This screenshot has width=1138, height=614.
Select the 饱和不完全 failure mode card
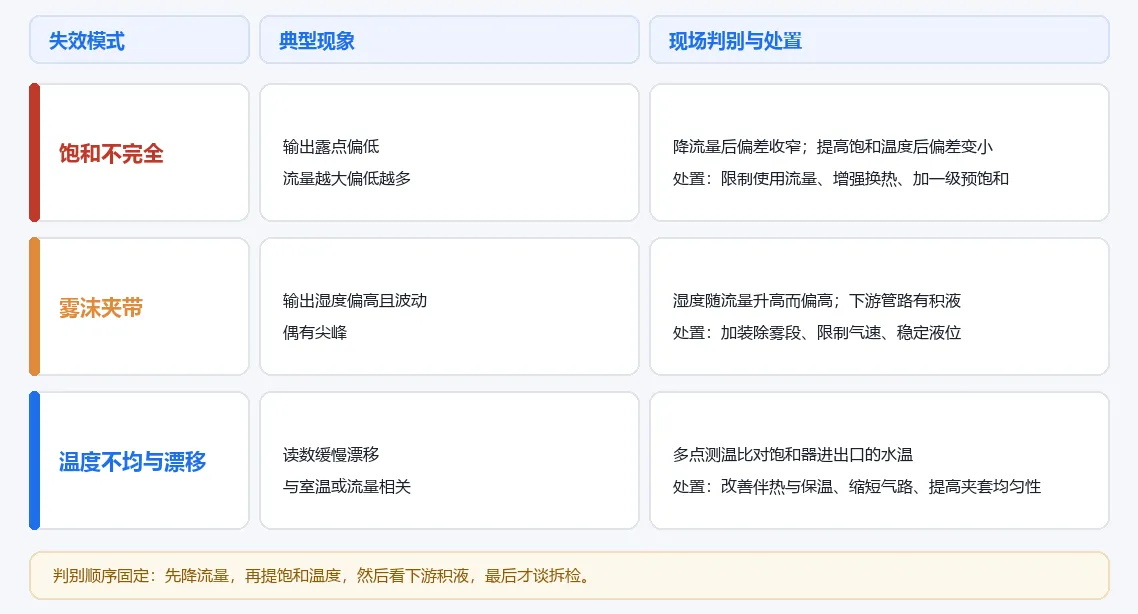(x=139, y=152)
